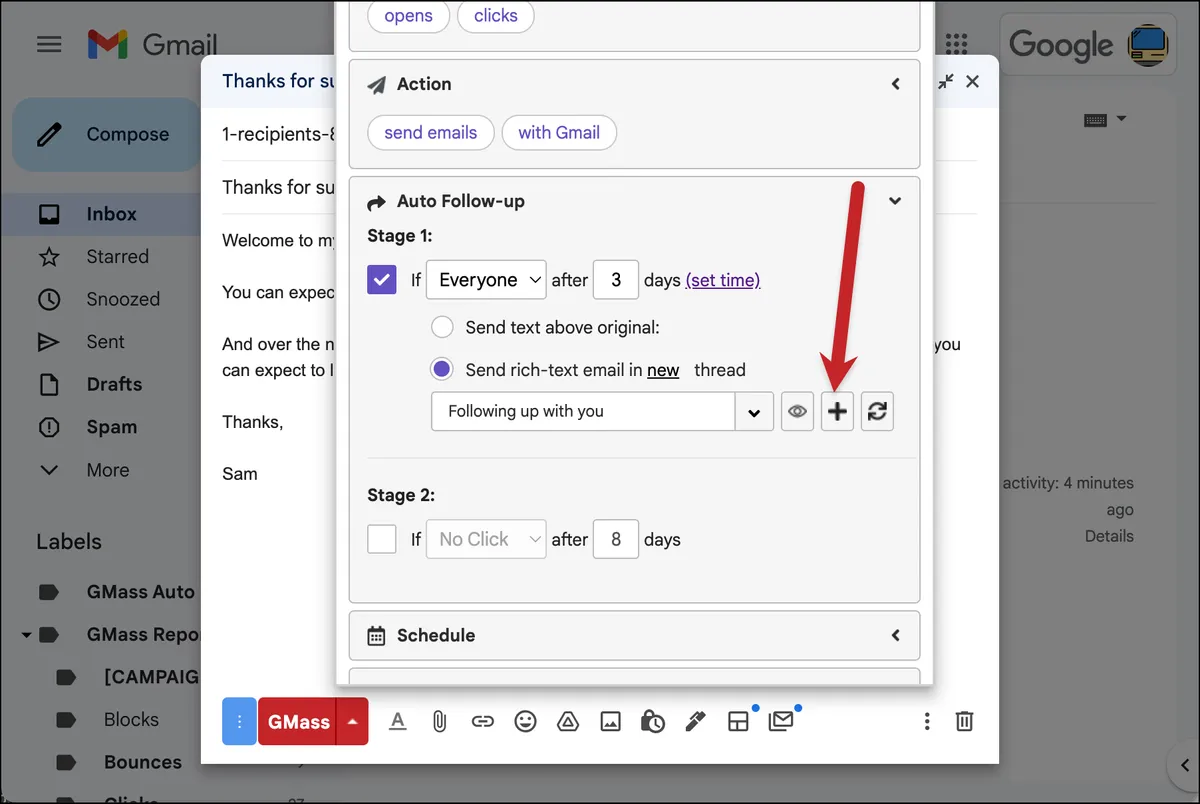Viewport: 1200px width, 804px height.
Task: Insert files using Google Drive icon
Action: [567, 721]
